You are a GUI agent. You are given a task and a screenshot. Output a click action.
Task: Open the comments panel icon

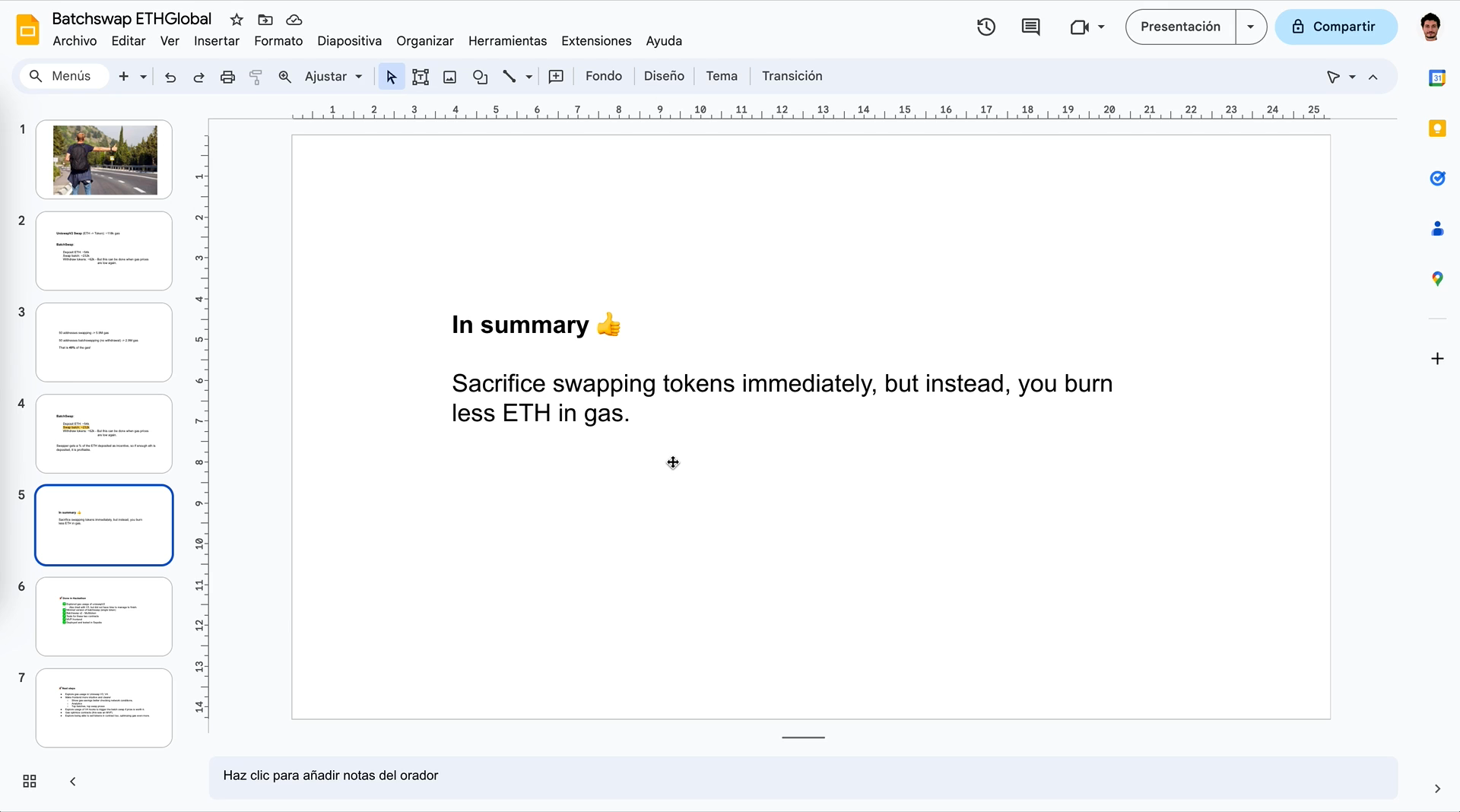1030,27
